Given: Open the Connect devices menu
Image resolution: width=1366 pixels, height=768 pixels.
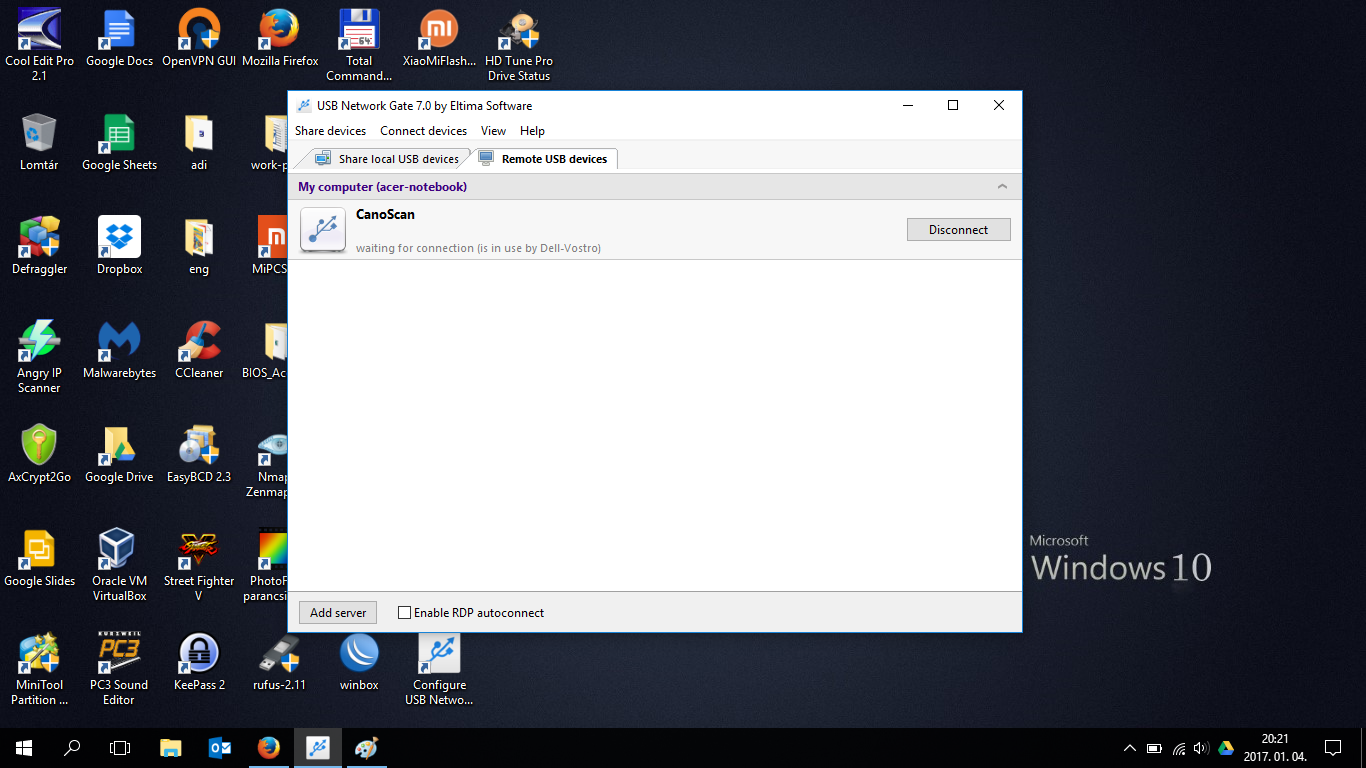Looking at the screenshot, I should click(x=423, y=131).
